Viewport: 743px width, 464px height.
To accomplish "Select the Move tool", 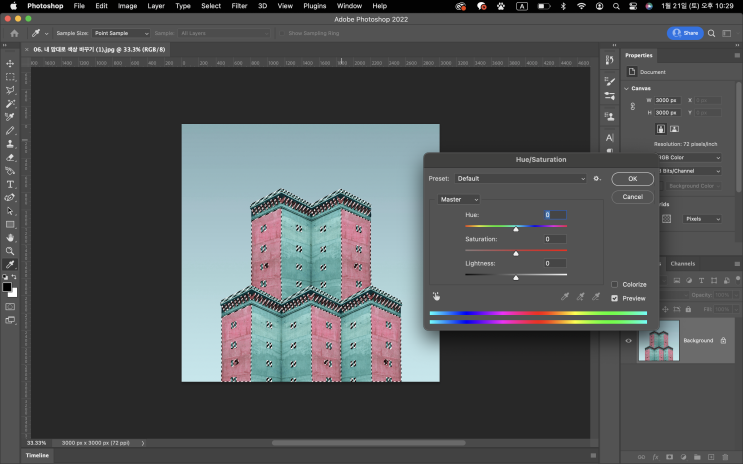I will pos(10,63).
